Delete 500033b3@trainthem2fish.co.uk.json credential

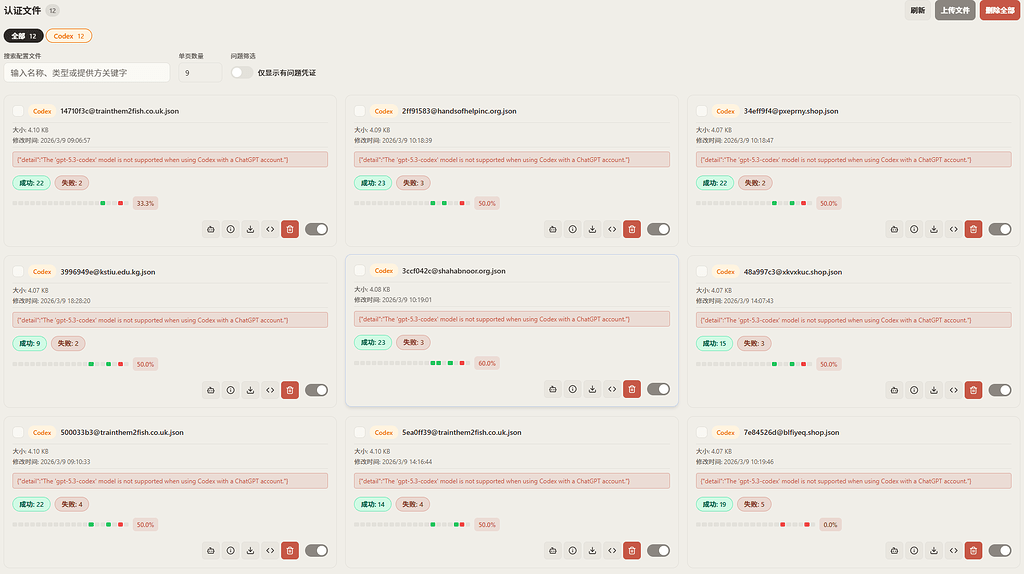tap(290, 550)
